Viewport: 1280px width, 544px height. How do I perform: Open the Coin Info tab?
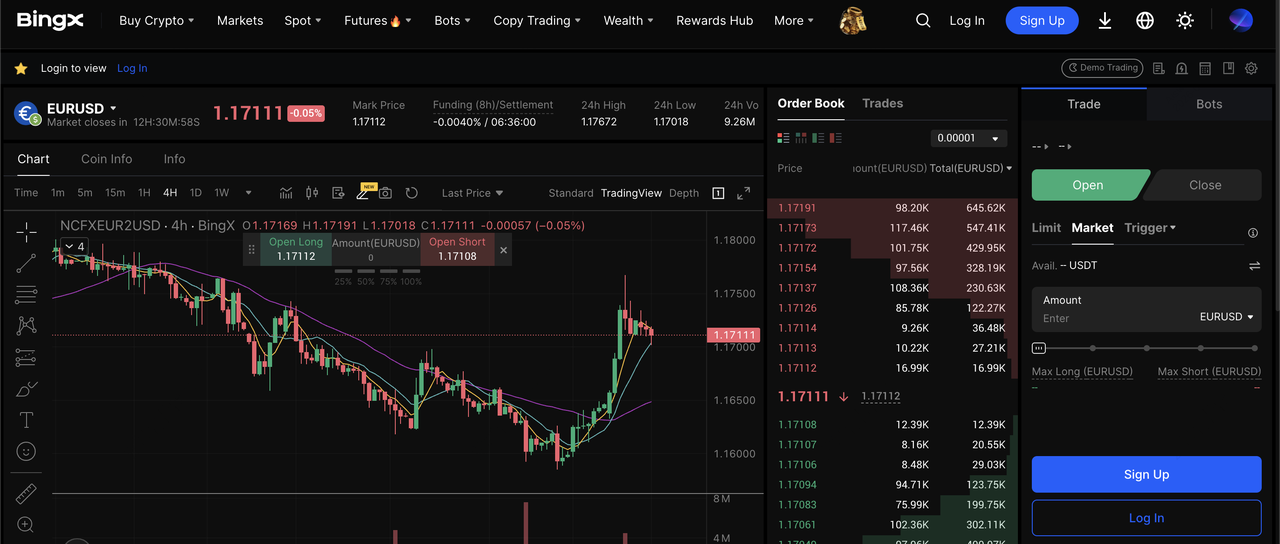click(x=106, y=159)
